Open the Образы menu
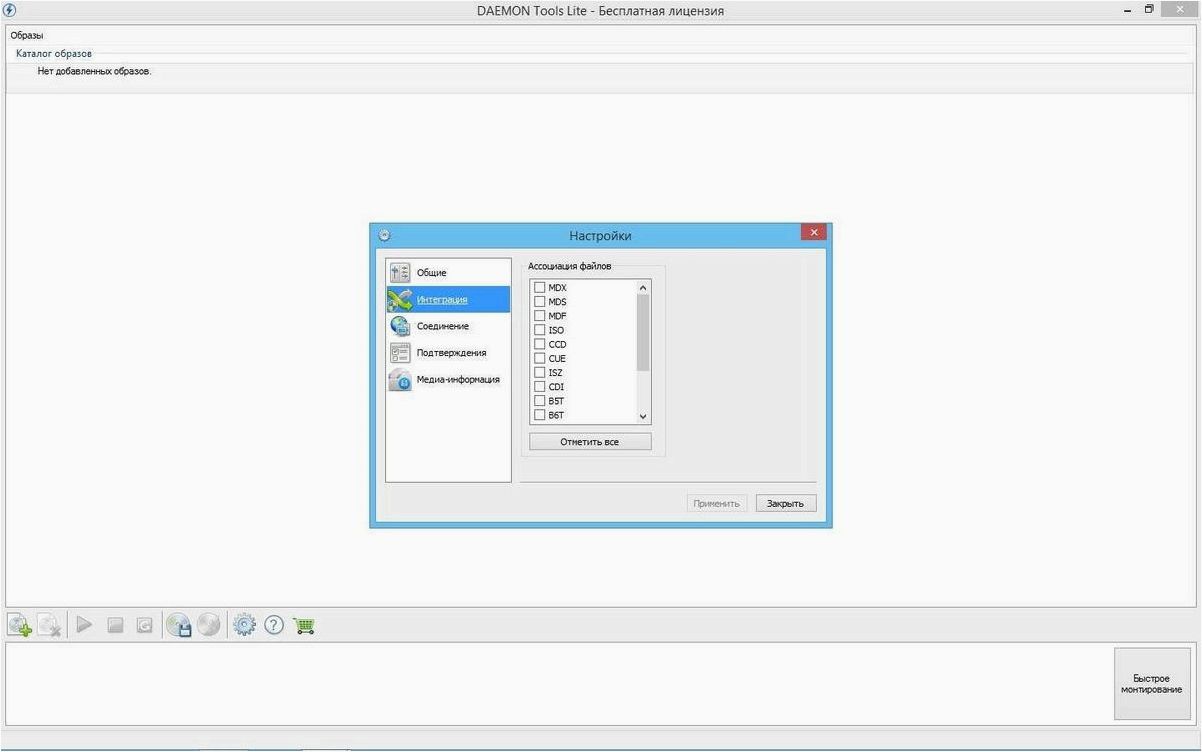The width and height of the screenshot is (1202, 752). point(27,35)
